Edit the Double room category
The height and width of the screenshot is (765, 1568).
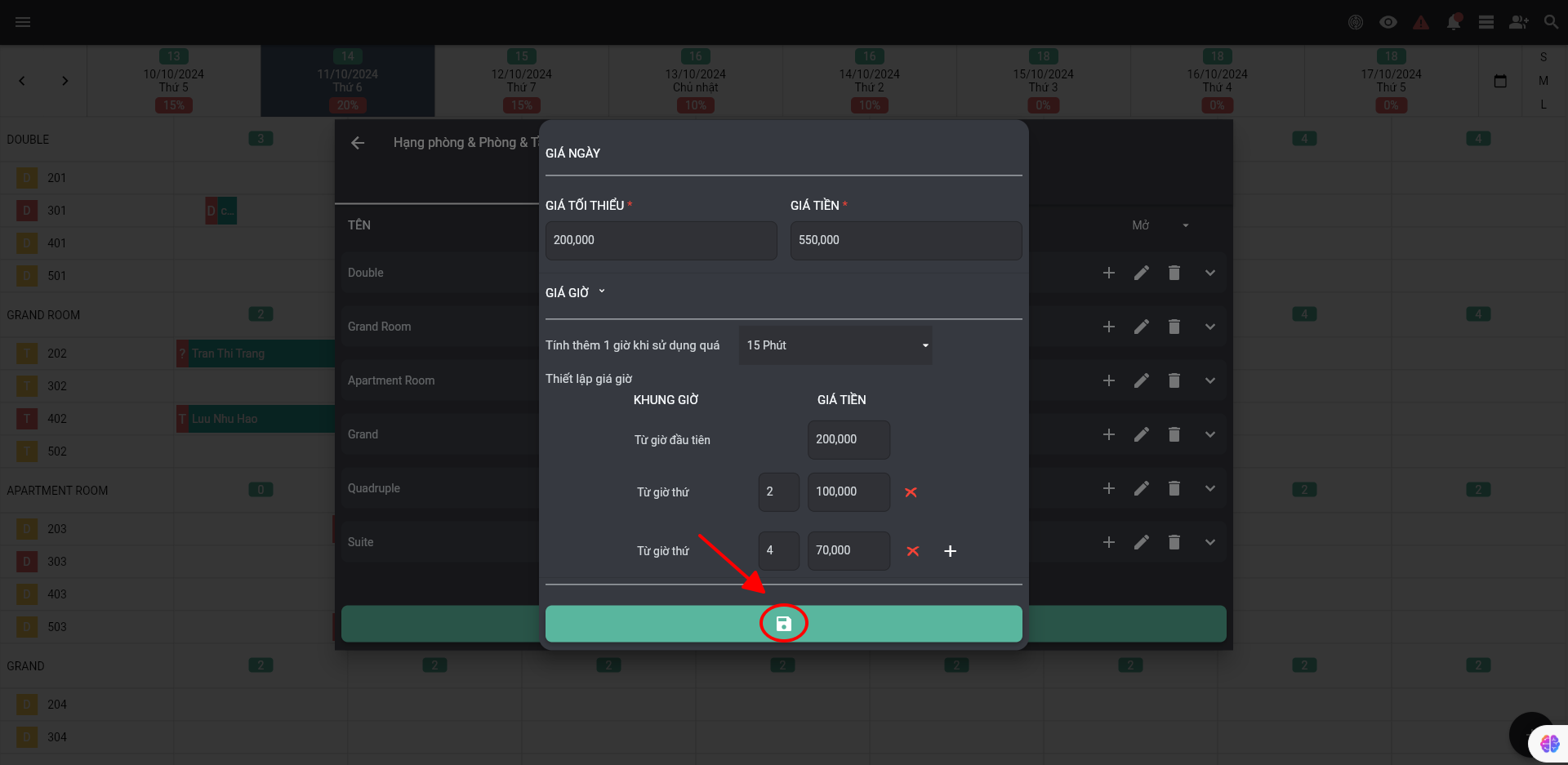1142,273
